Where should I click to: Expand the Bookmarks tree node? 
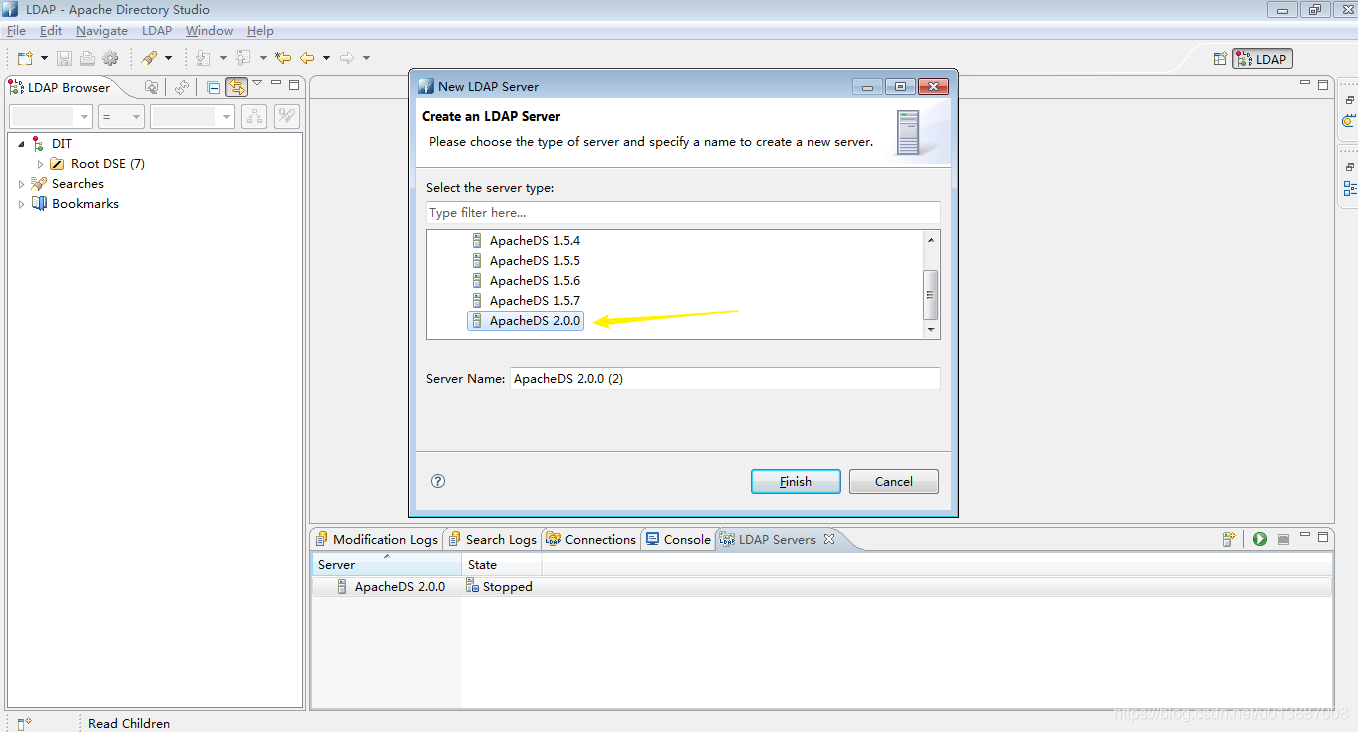click(21, 204)
